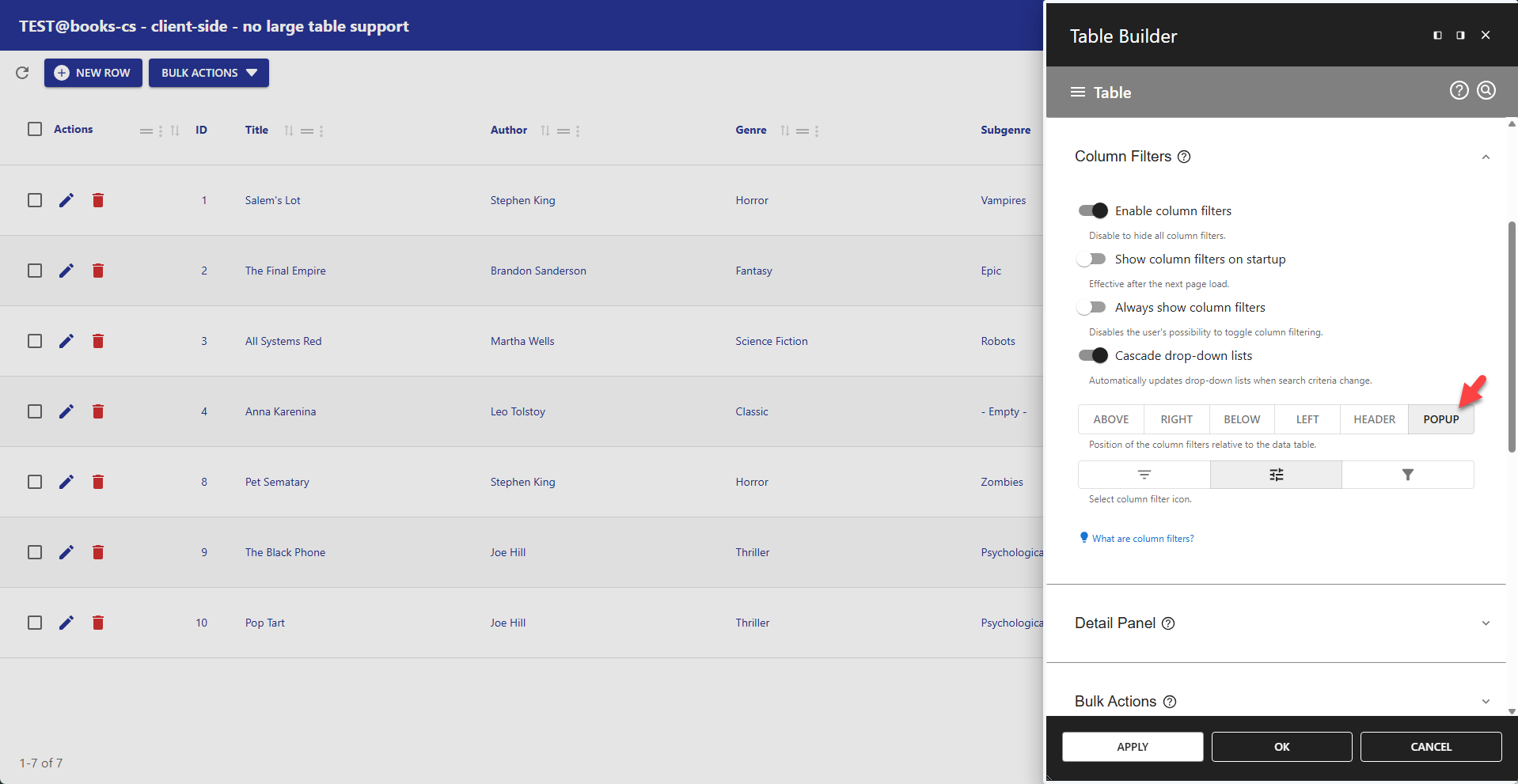Edit The Black Phone row
Image resolution: width=1518 pixels, height=784 pixels.
click(66, 552)
